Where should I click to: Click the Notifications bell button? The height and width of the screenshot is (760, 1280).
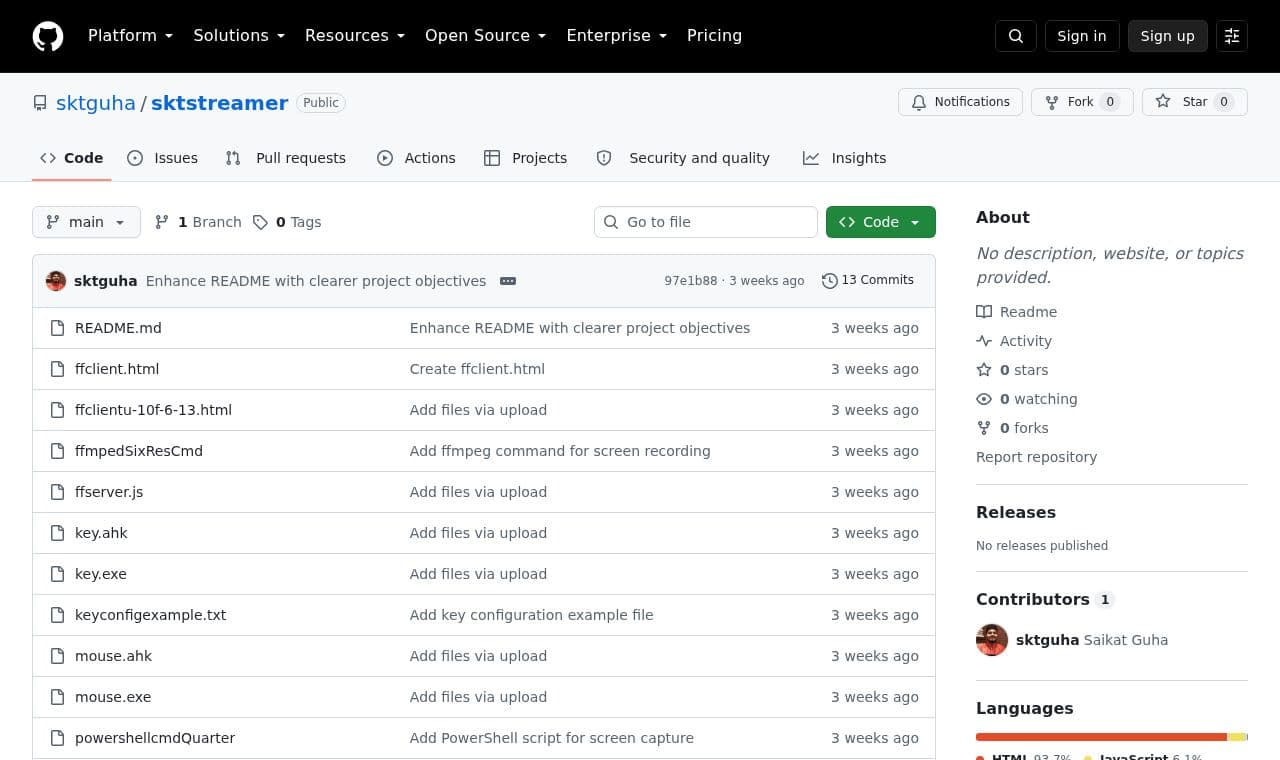tap(960, 102)
